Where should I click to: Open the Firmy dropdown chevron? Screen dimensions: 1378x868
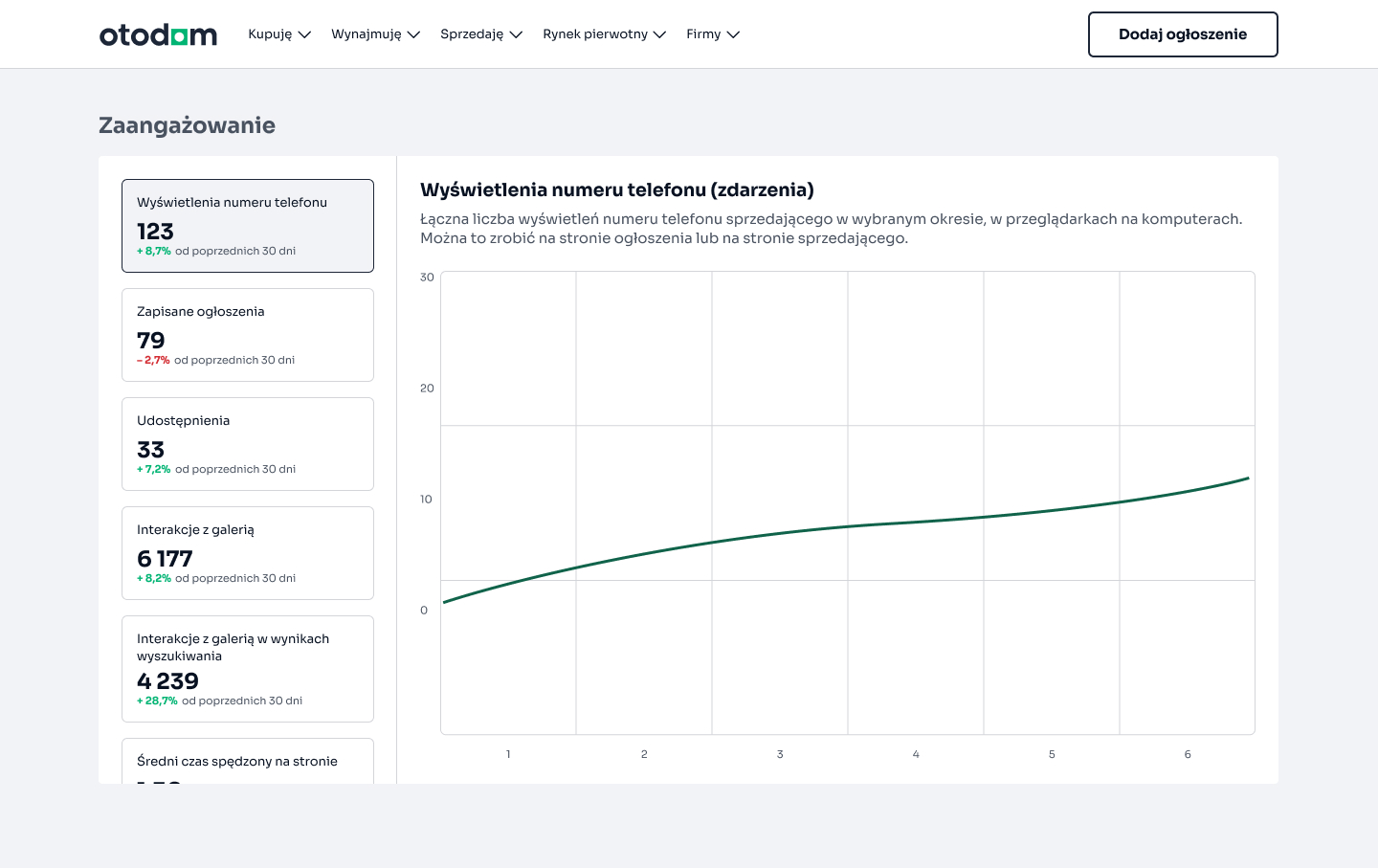click(x=713, y=33)
